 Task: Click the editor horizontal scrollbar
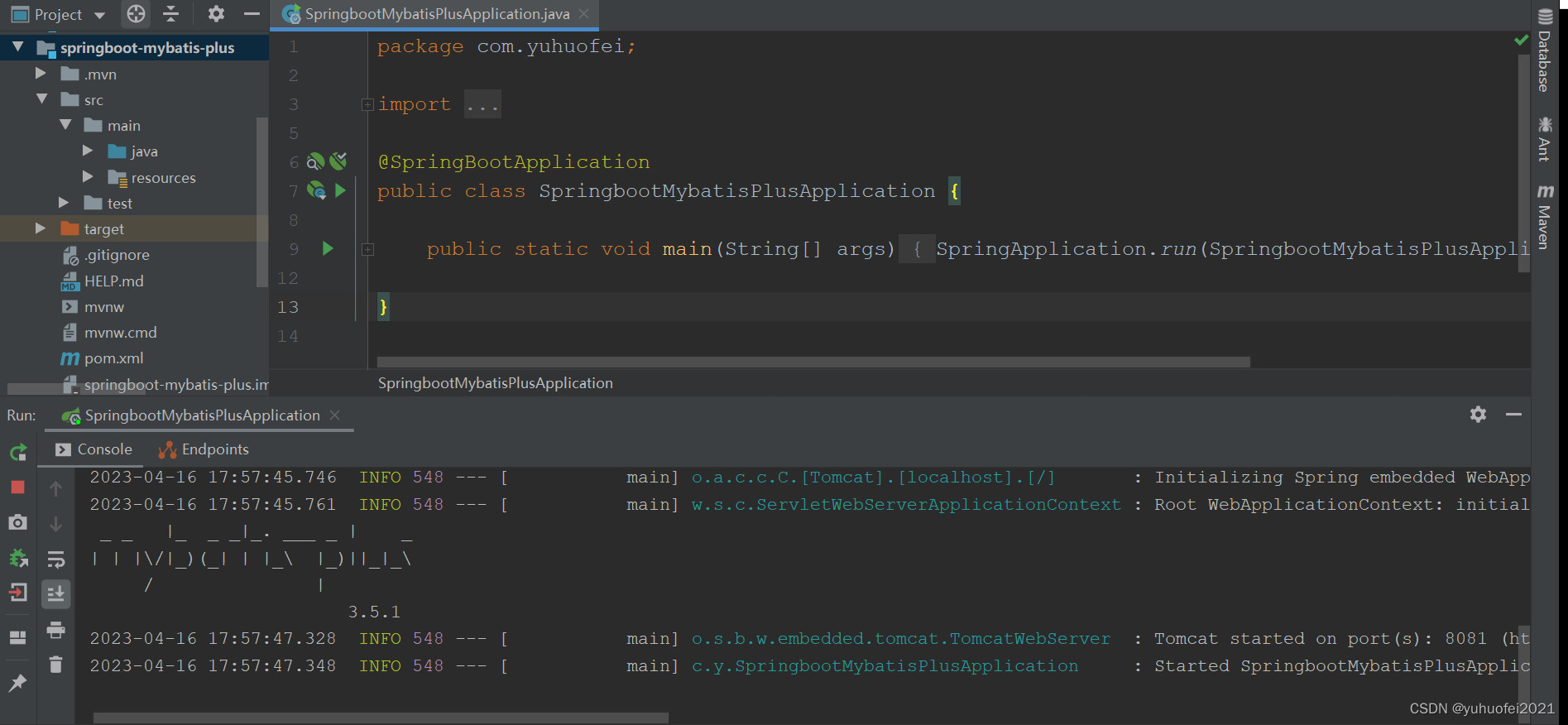(x=813, y=362)
